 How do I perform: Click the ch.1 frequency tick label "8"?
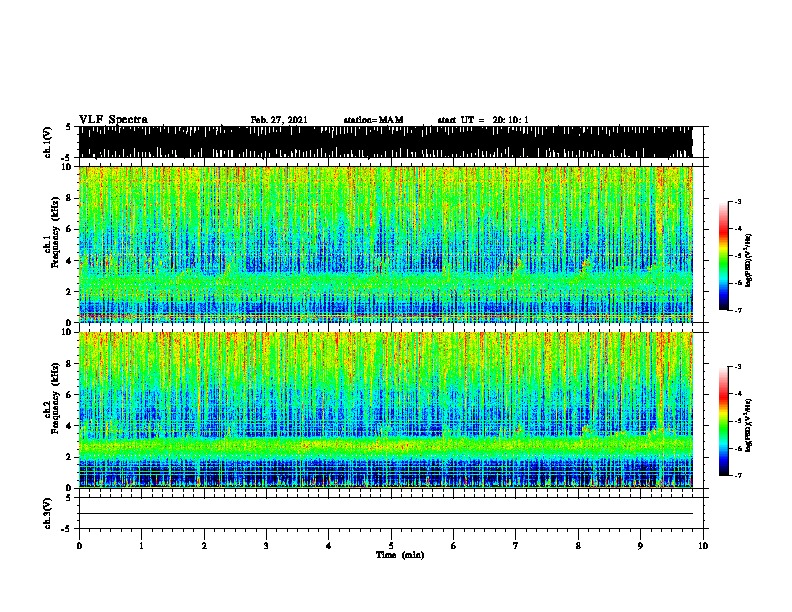point(70,198)
